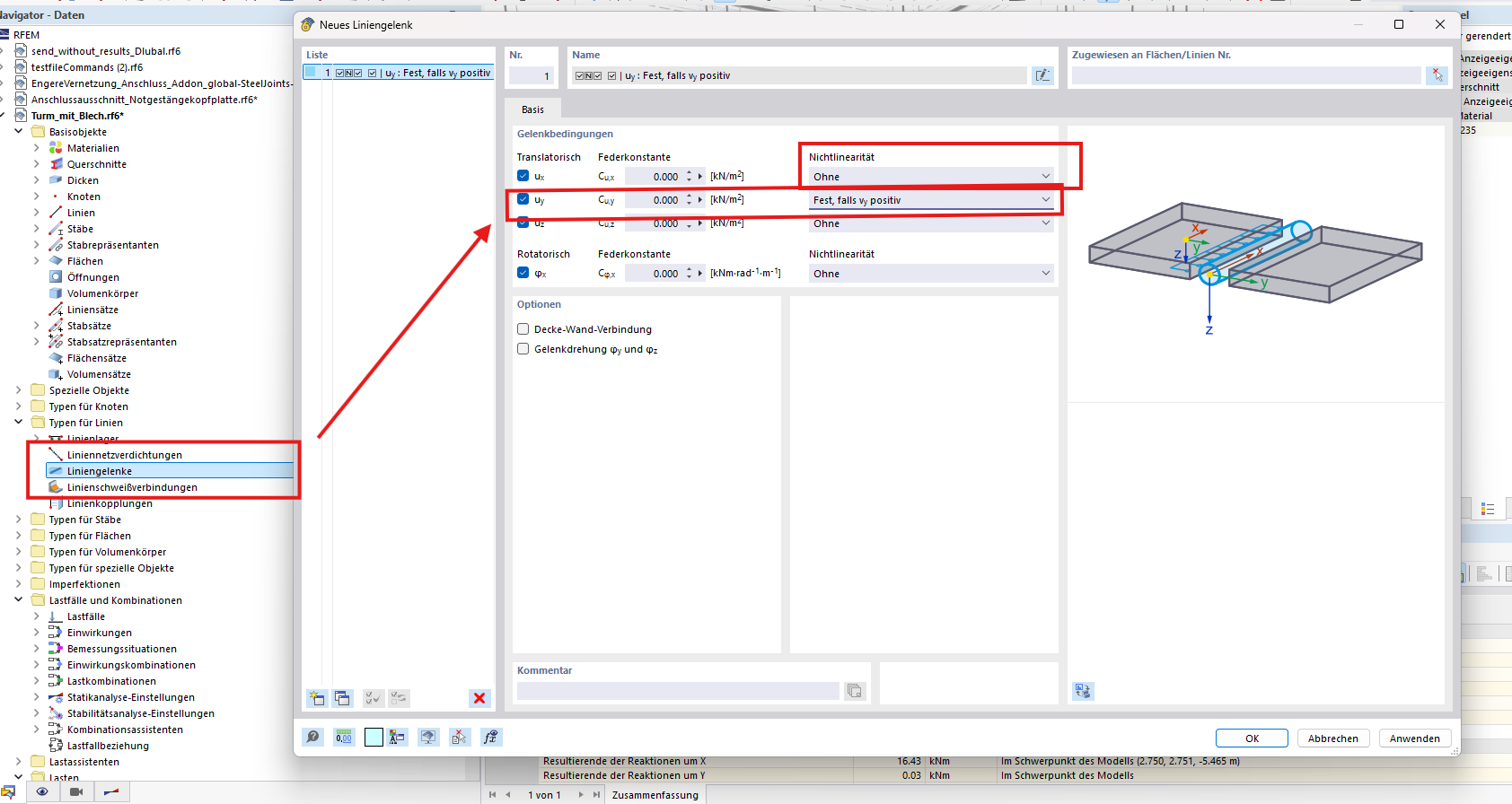Click the edit name icon beside Name field
This screenshot has height=804, width=1512.
(x=1042, y=76)
